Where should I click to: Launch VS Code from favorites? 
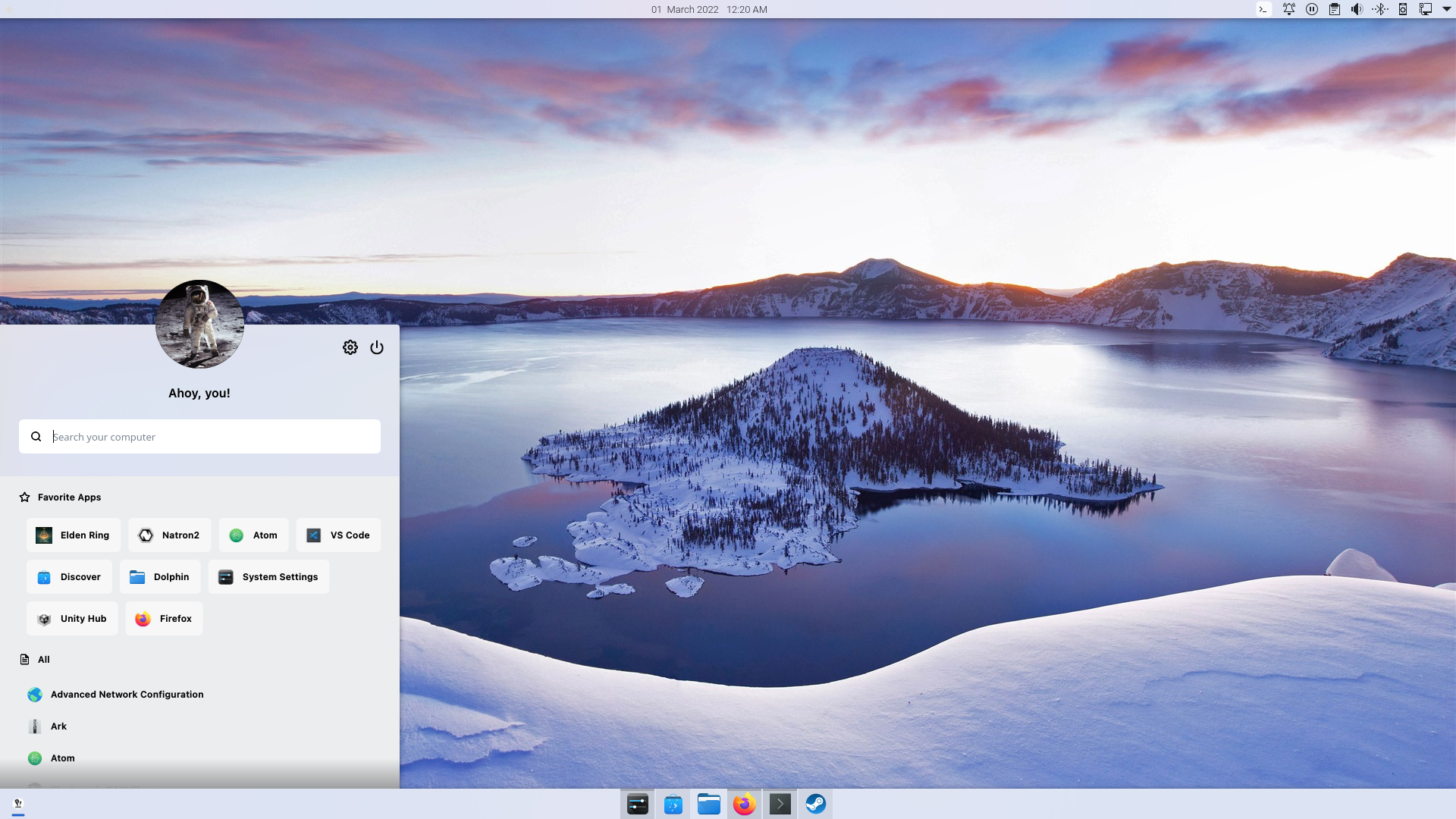pos(338,535)
